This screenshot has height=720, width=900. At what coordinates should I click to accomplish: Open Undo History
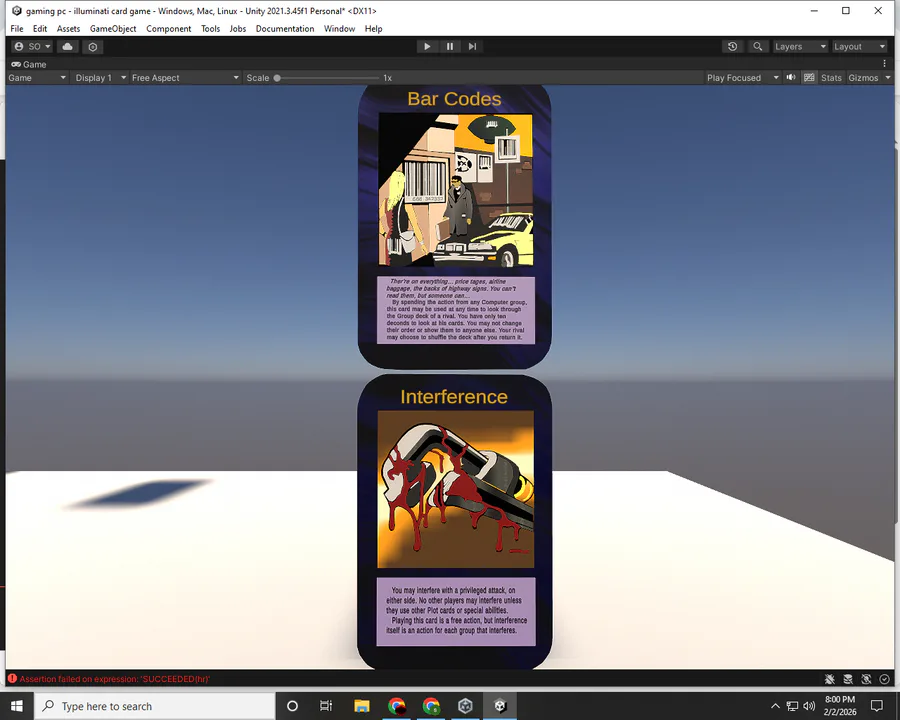[732, 47]
